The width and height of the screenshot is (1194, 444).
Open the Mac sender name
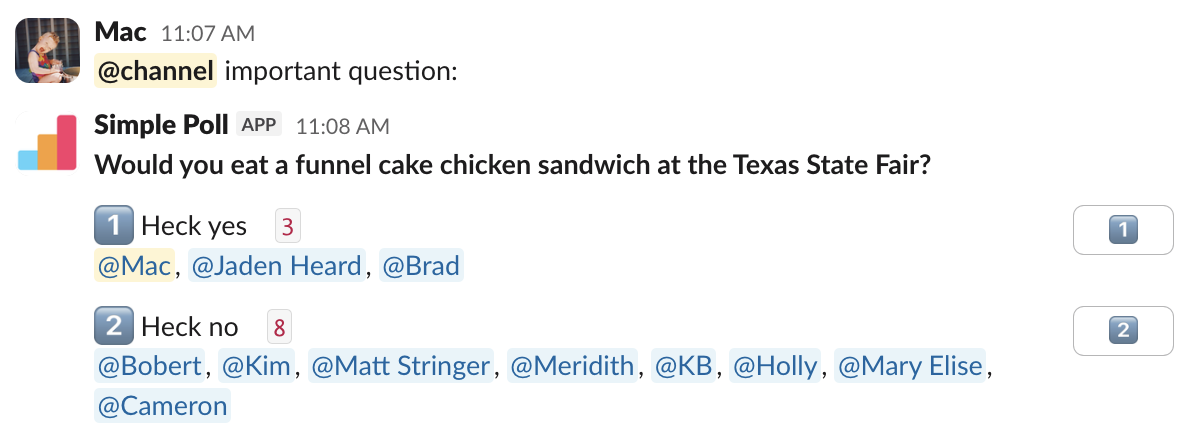tap(120, 32)
